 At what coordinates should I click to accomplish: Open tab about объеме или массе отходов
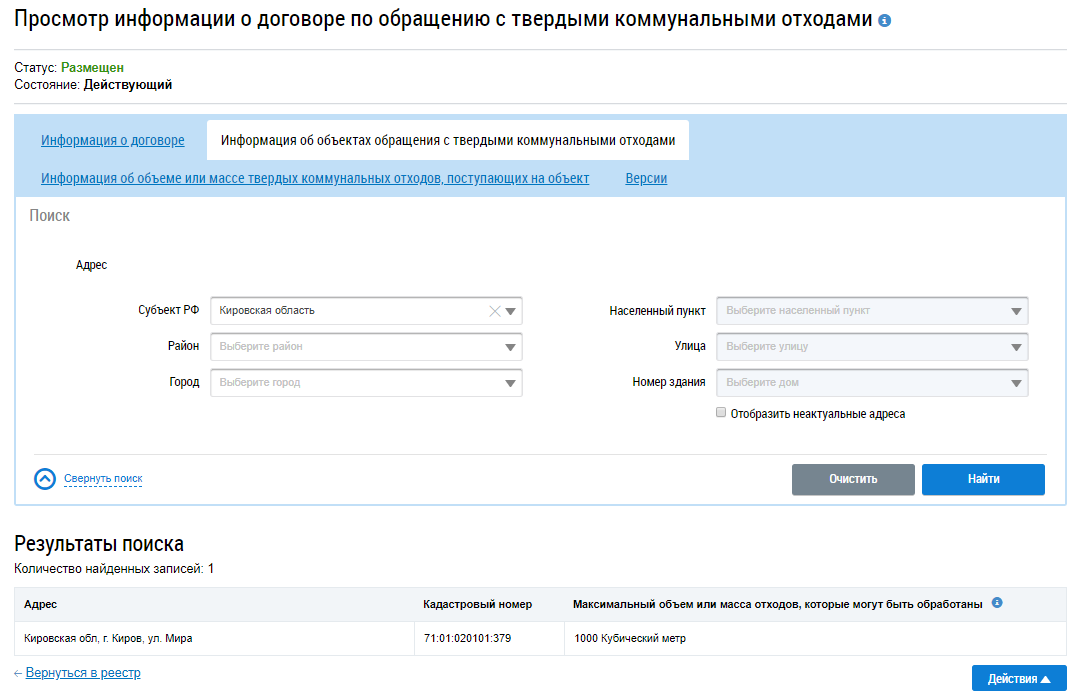click(315, 179)
